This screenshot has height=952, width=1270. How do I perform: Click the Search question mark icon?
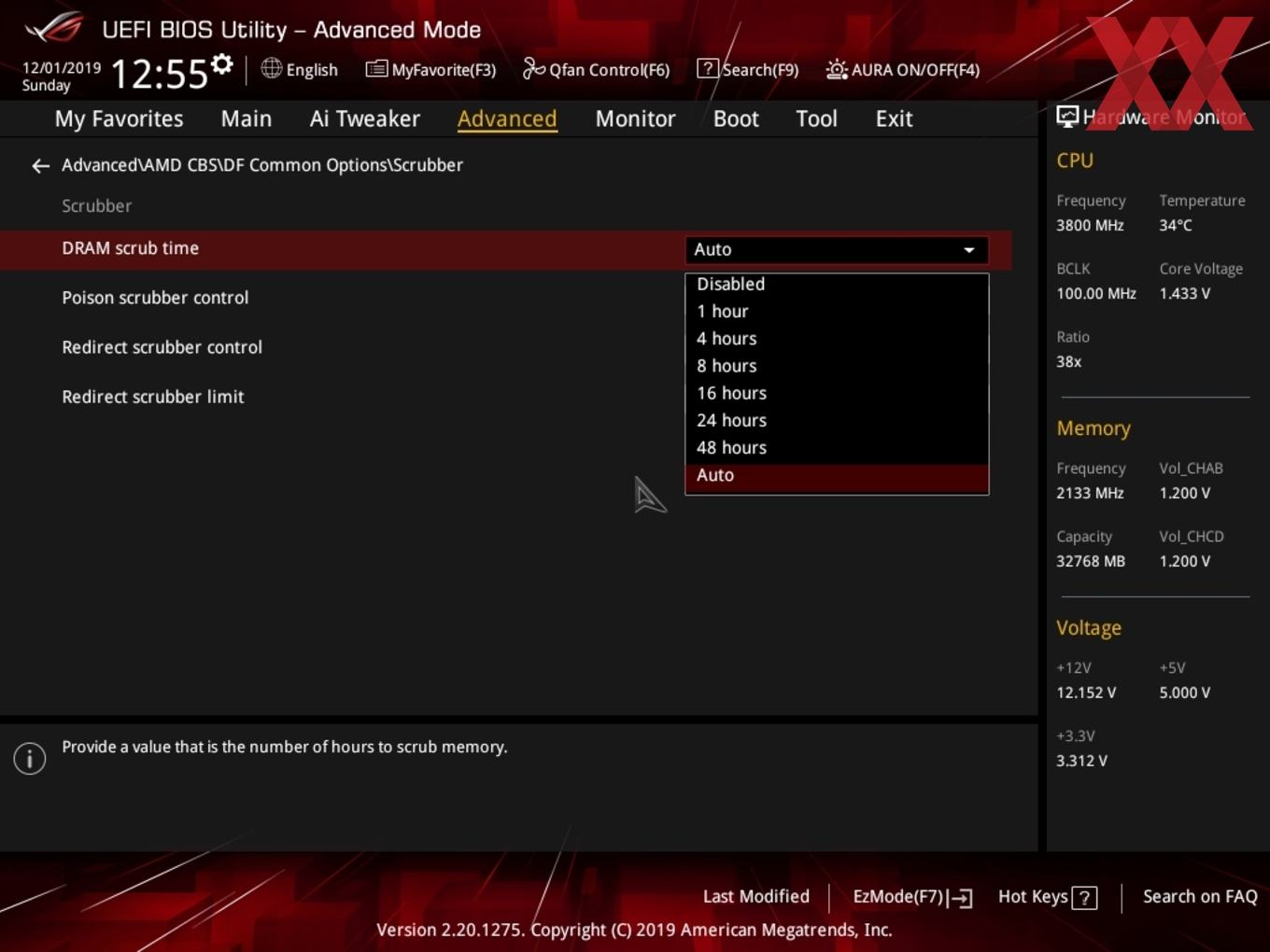[708, 69]
